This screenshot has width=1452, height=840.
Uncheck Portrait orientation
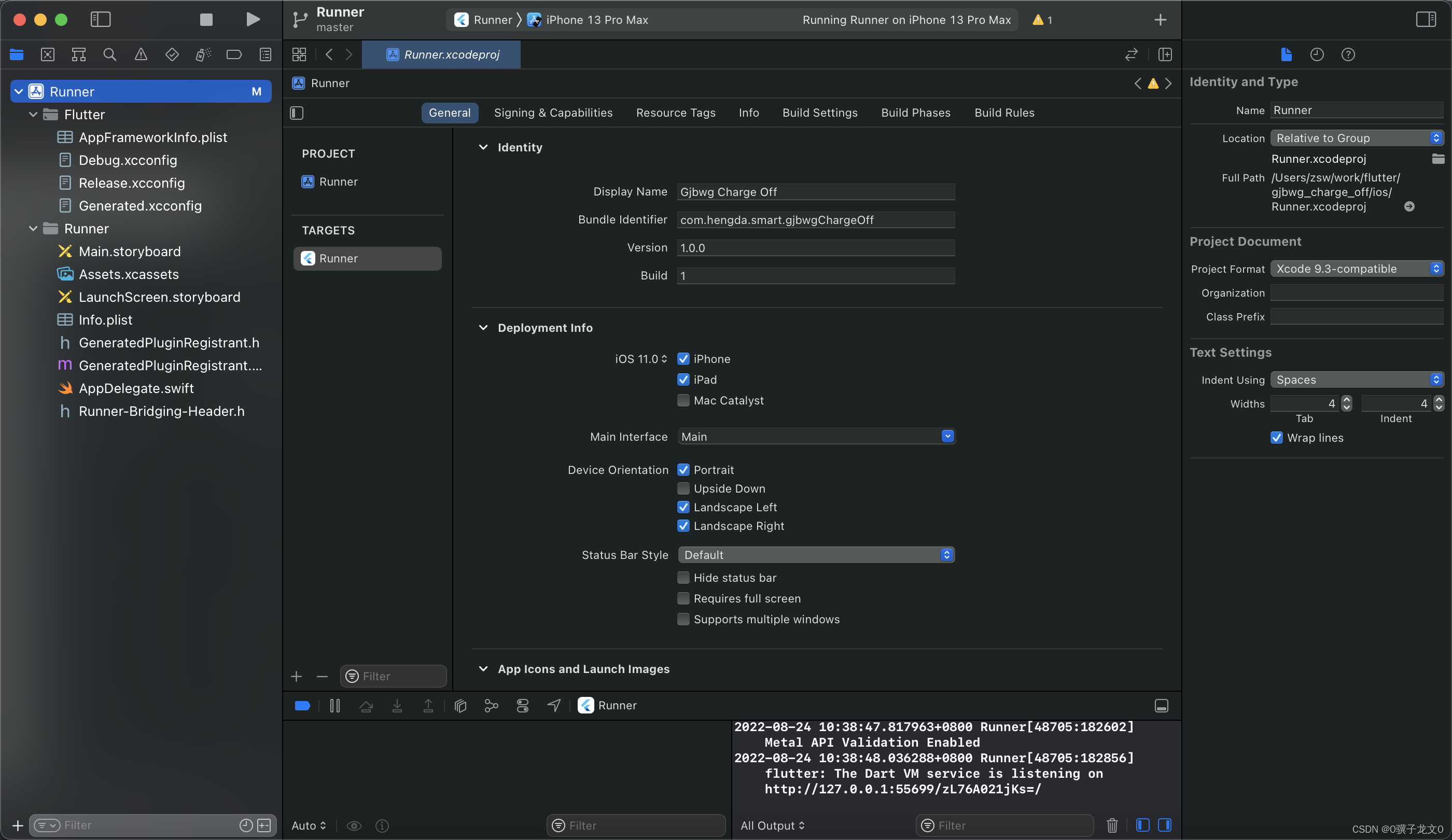(683, 470)
